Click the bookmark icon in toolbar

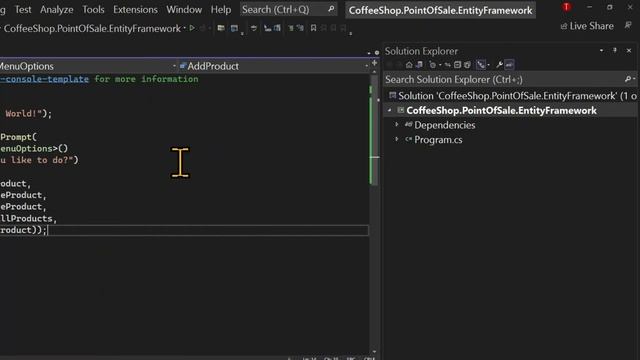pos(313,28)
